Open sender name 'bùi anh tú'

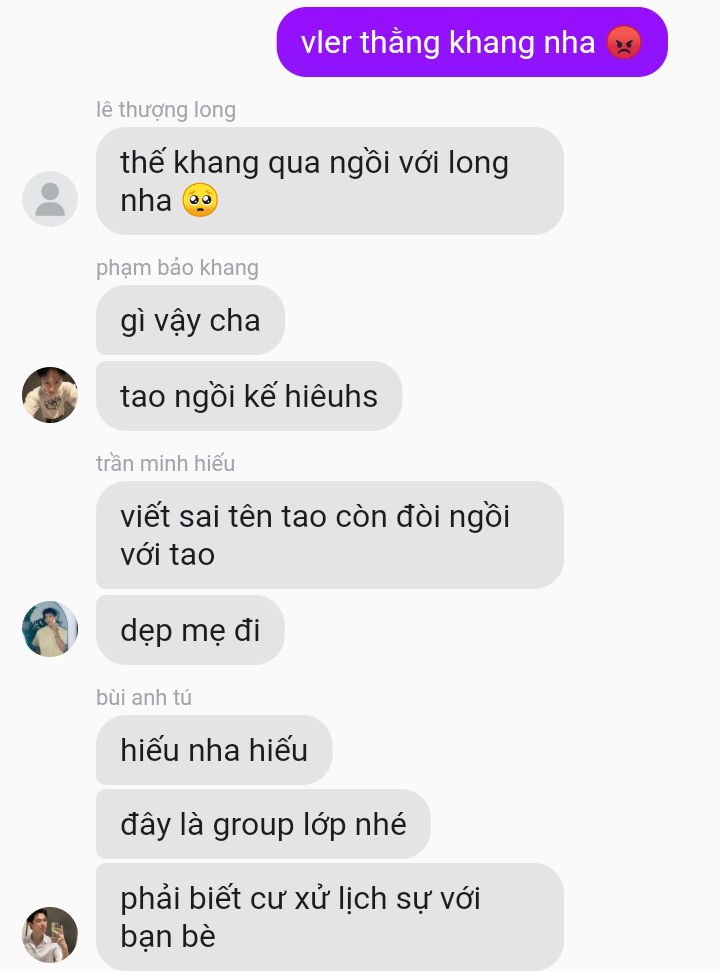click(x=144, y=697)
